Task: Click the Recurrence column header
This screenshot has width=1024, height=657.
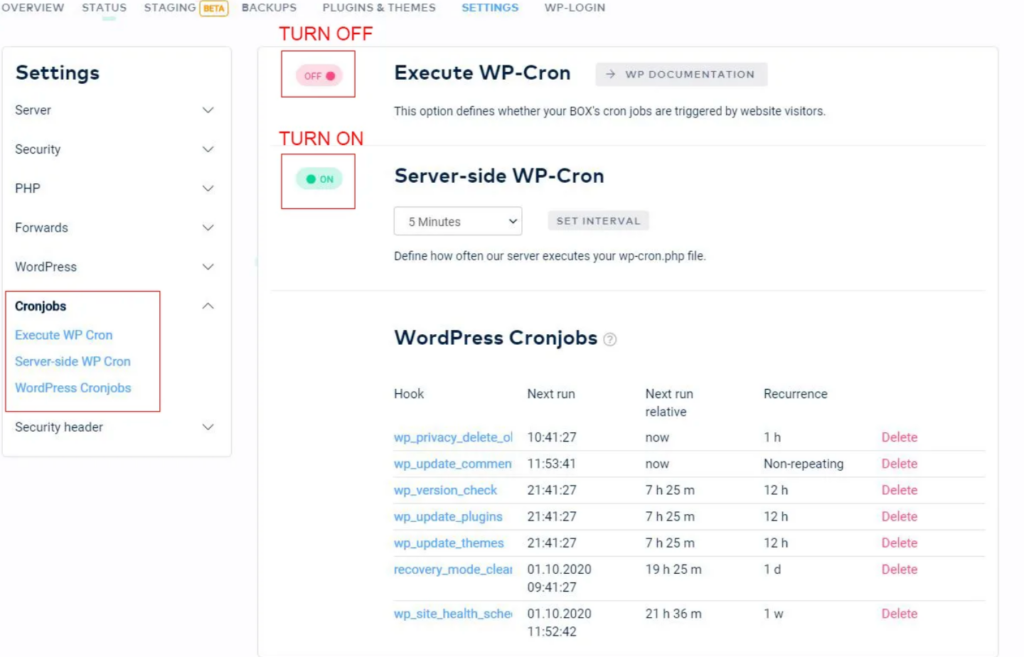Action: [795, 394]
